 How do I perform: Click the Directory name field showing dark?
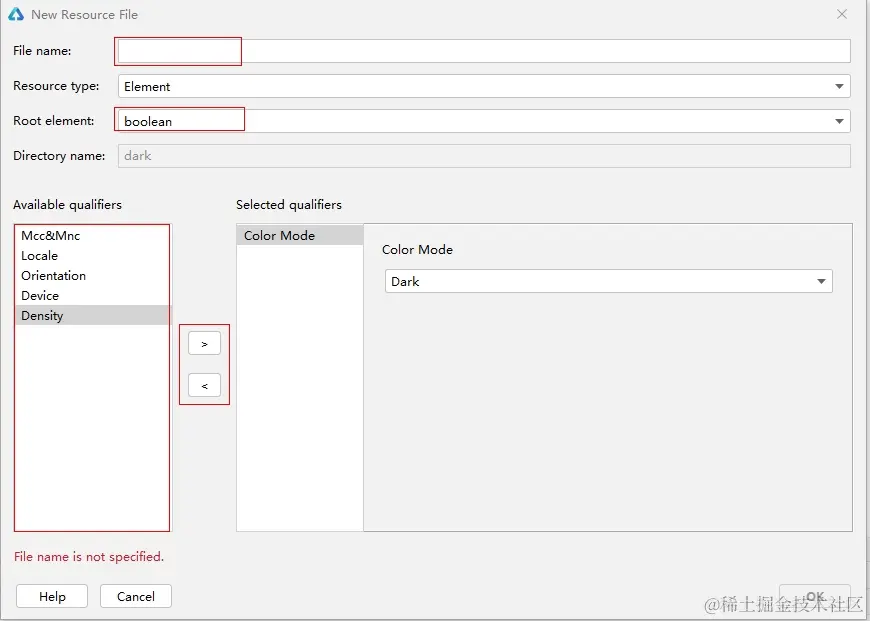pos(484,156)
